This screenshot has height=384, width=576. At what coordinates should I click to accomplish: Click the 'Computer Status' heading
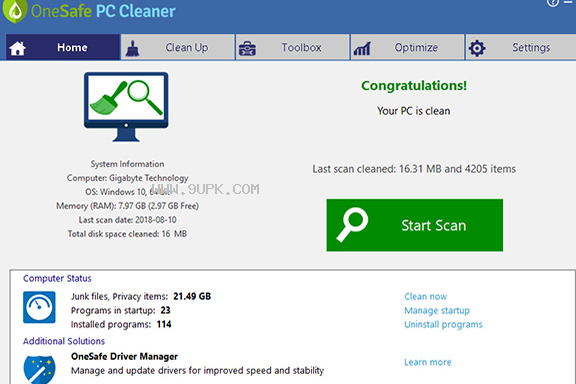pos(57,278)
